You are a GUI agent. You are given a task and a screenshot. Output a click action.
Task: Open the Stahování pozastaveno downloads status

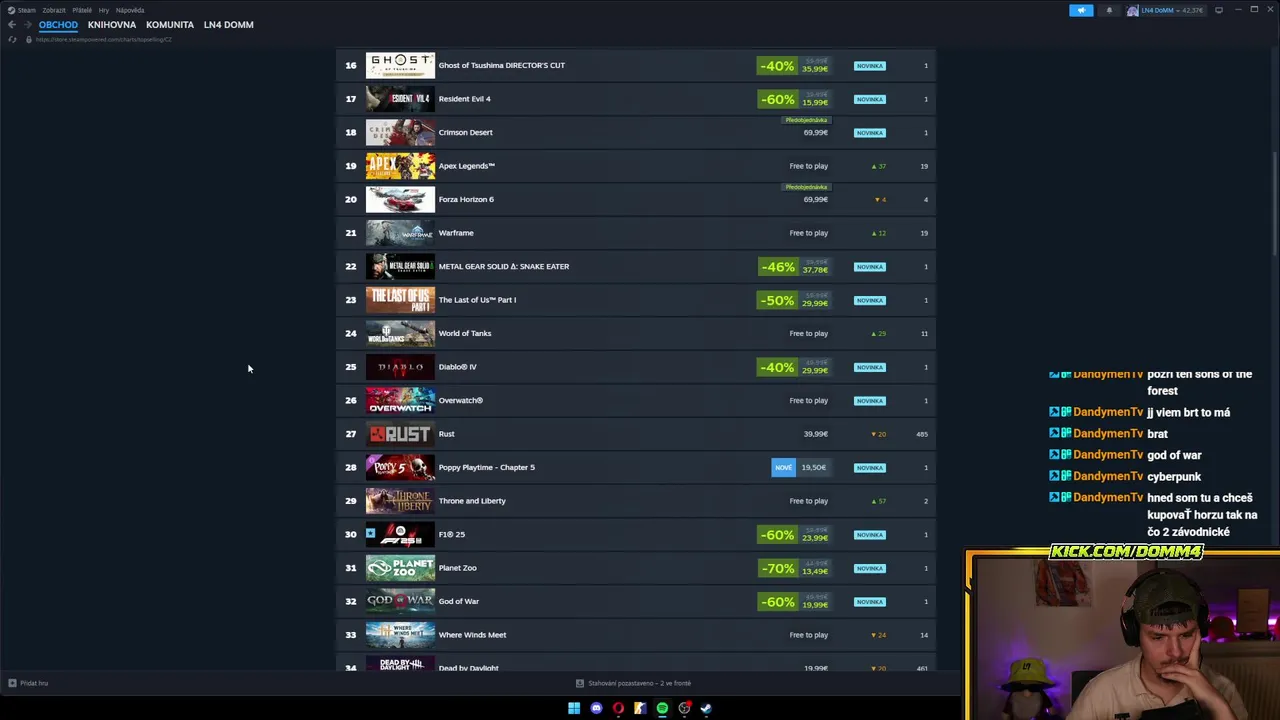tap(634, 683)
